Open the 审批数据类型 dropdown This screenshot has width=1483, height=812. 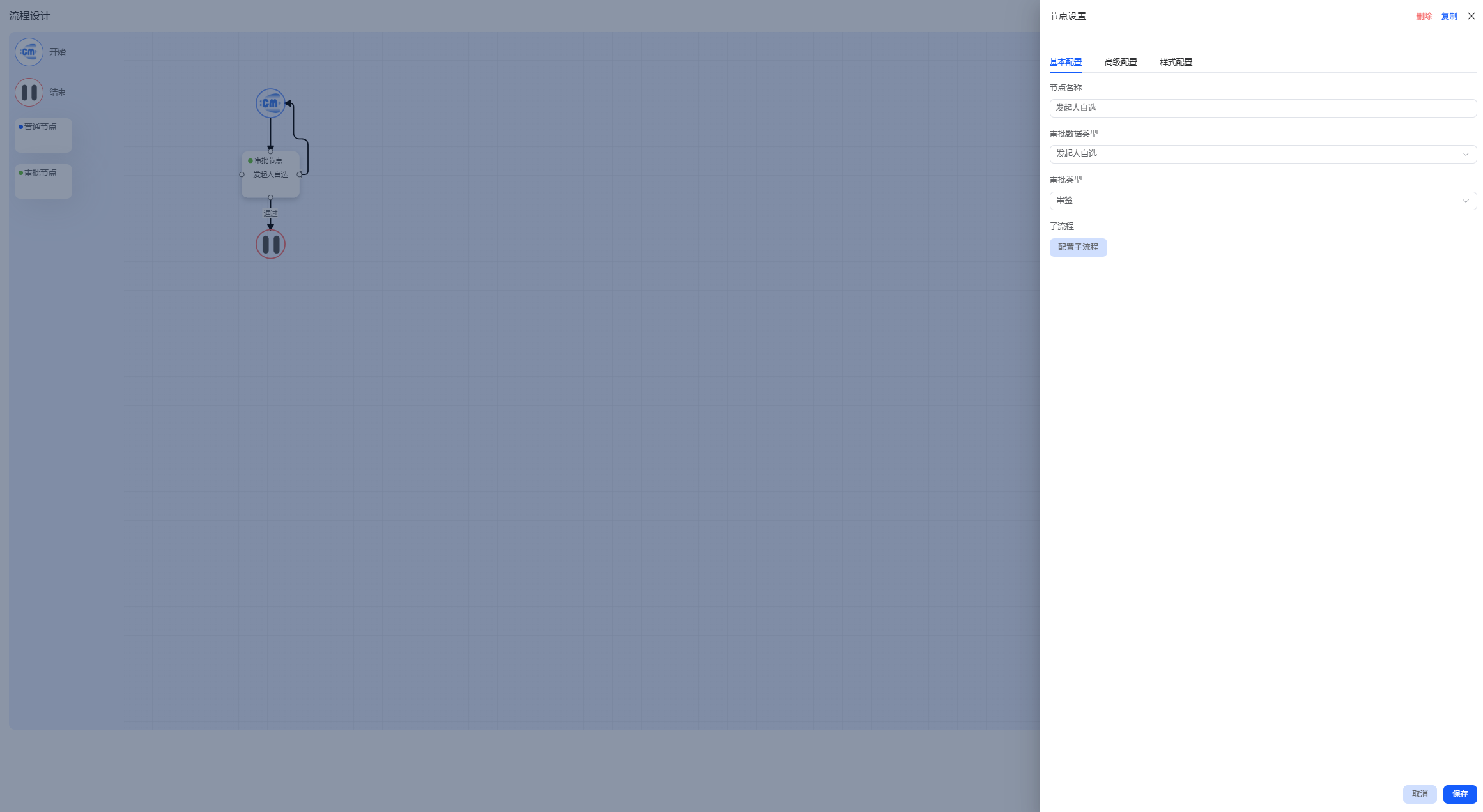pos(1263,154)
